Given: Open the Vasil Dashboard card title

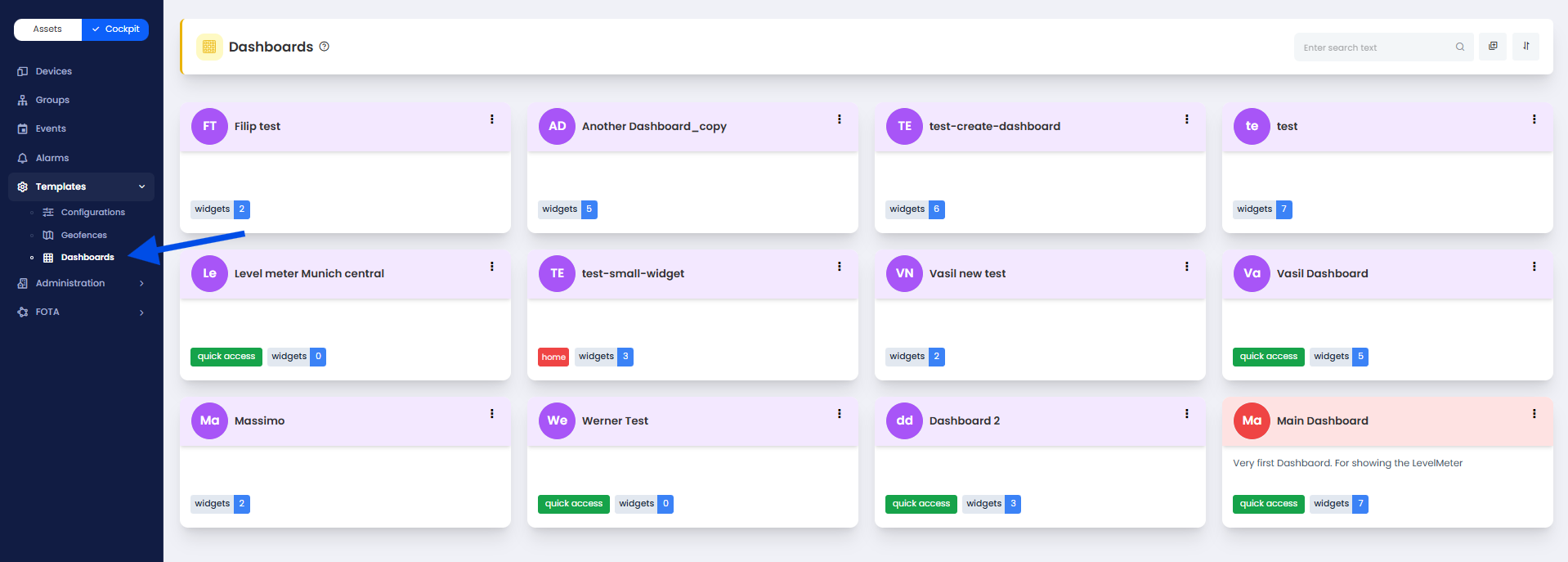Looking at the screenshot, I should (1322, 274).
